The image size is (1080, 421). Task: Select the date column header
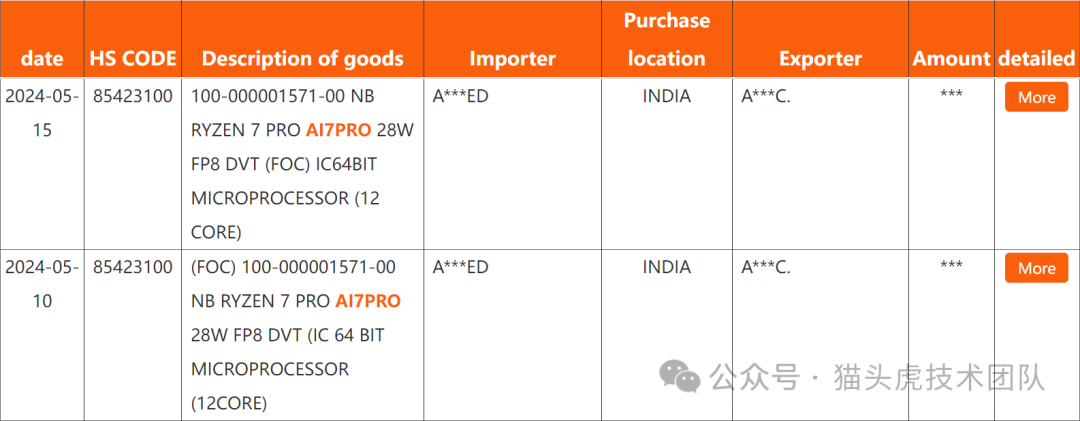coord(42,59)
